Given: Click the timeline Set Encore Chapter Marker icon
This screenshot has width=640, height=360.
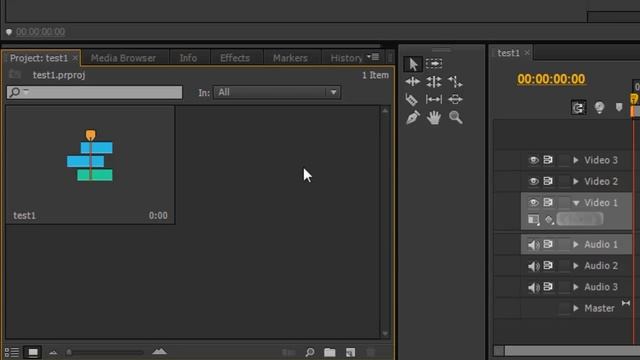Looking at the screenshot, I should click(599, 107).
